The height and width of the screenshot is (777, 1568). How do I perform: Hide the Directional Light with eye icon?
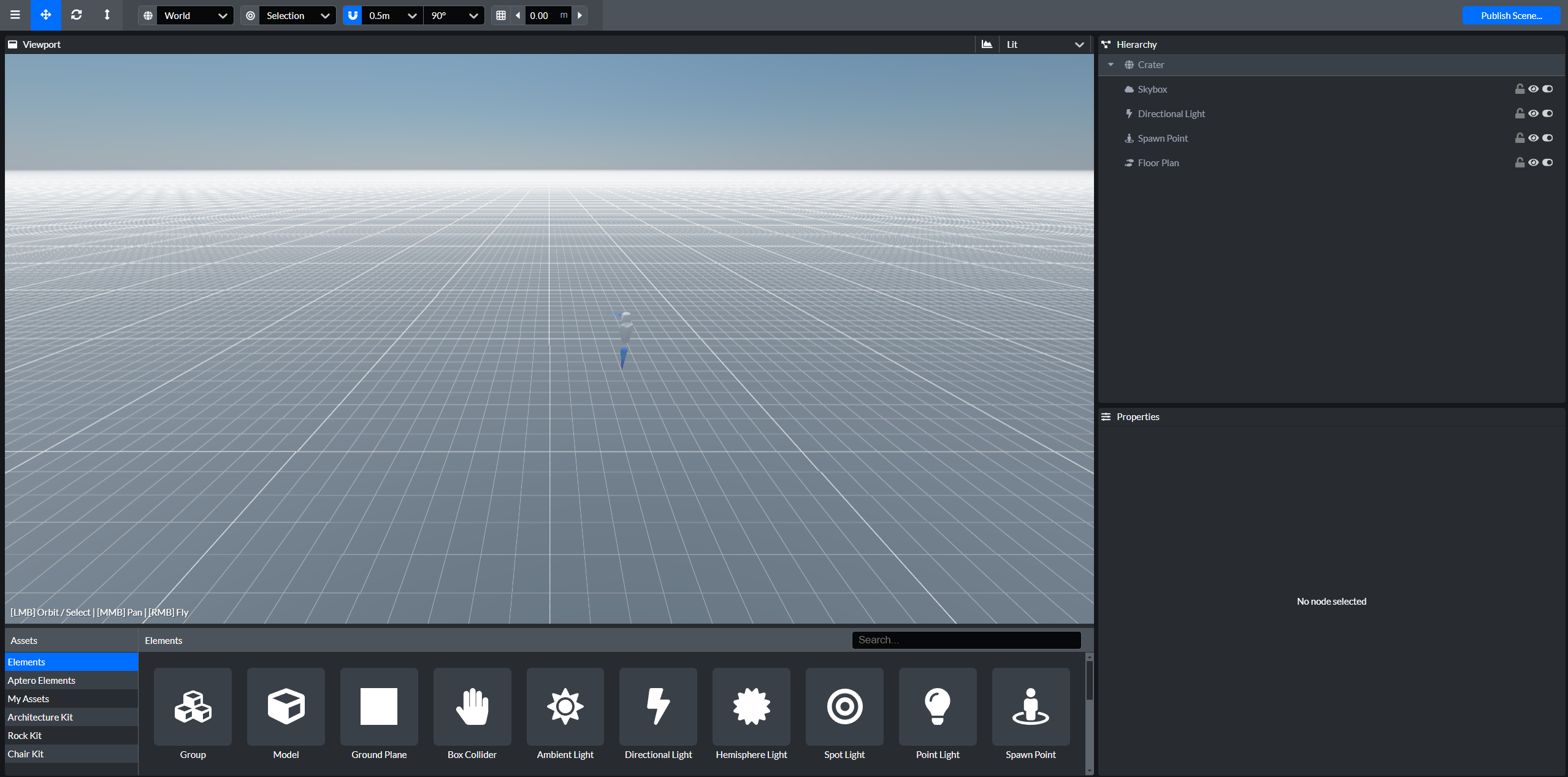(1533, 113)
